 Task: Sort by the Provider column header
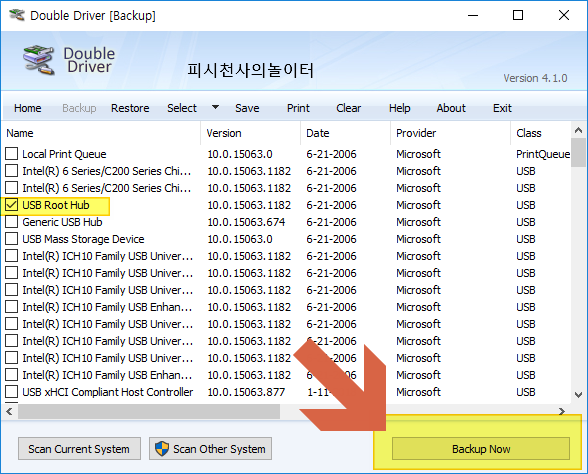click(x=450, y=133)
